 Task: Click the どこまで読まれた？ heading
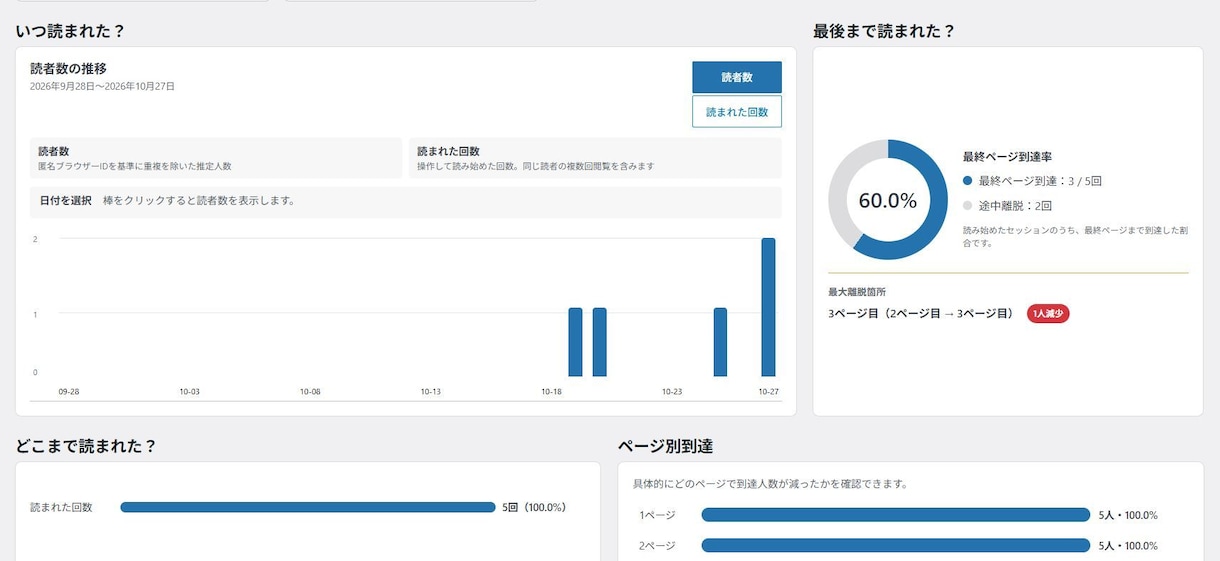[87, 446]
